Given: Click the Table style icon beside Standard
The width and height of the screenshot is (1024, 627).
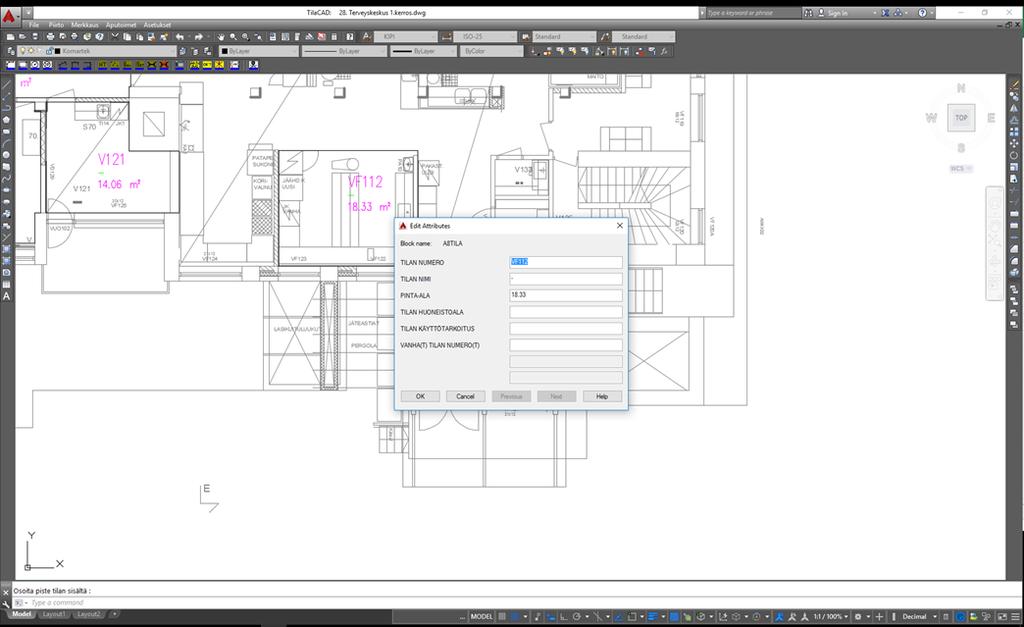Looking at the screenshot, I should [x=526, y=37].
